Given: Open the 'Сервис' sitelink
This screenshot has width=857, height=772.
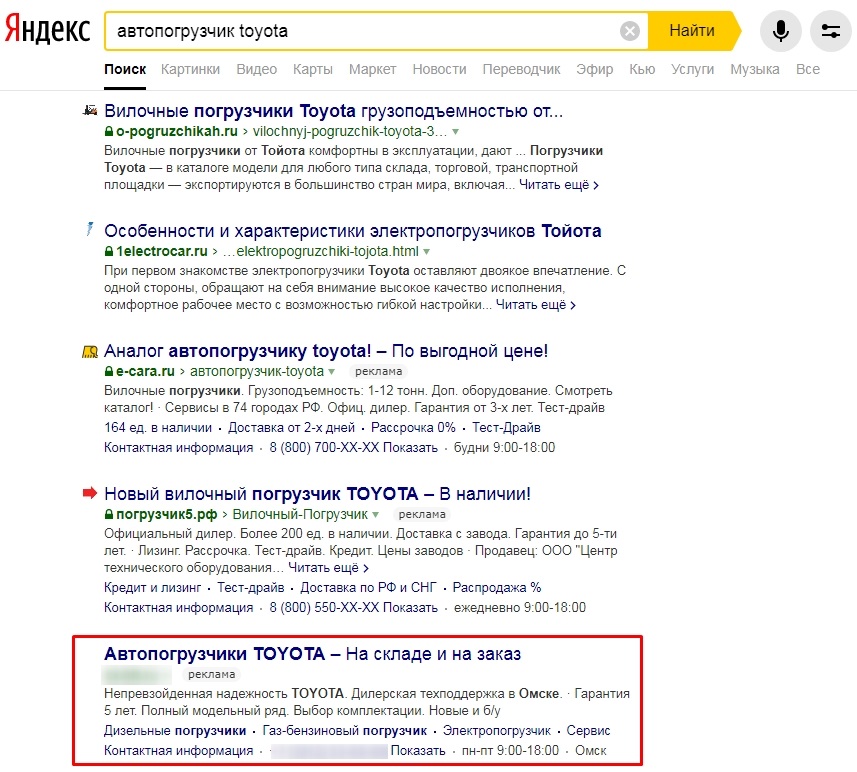Looking at the screenshot, I should 588,730.
